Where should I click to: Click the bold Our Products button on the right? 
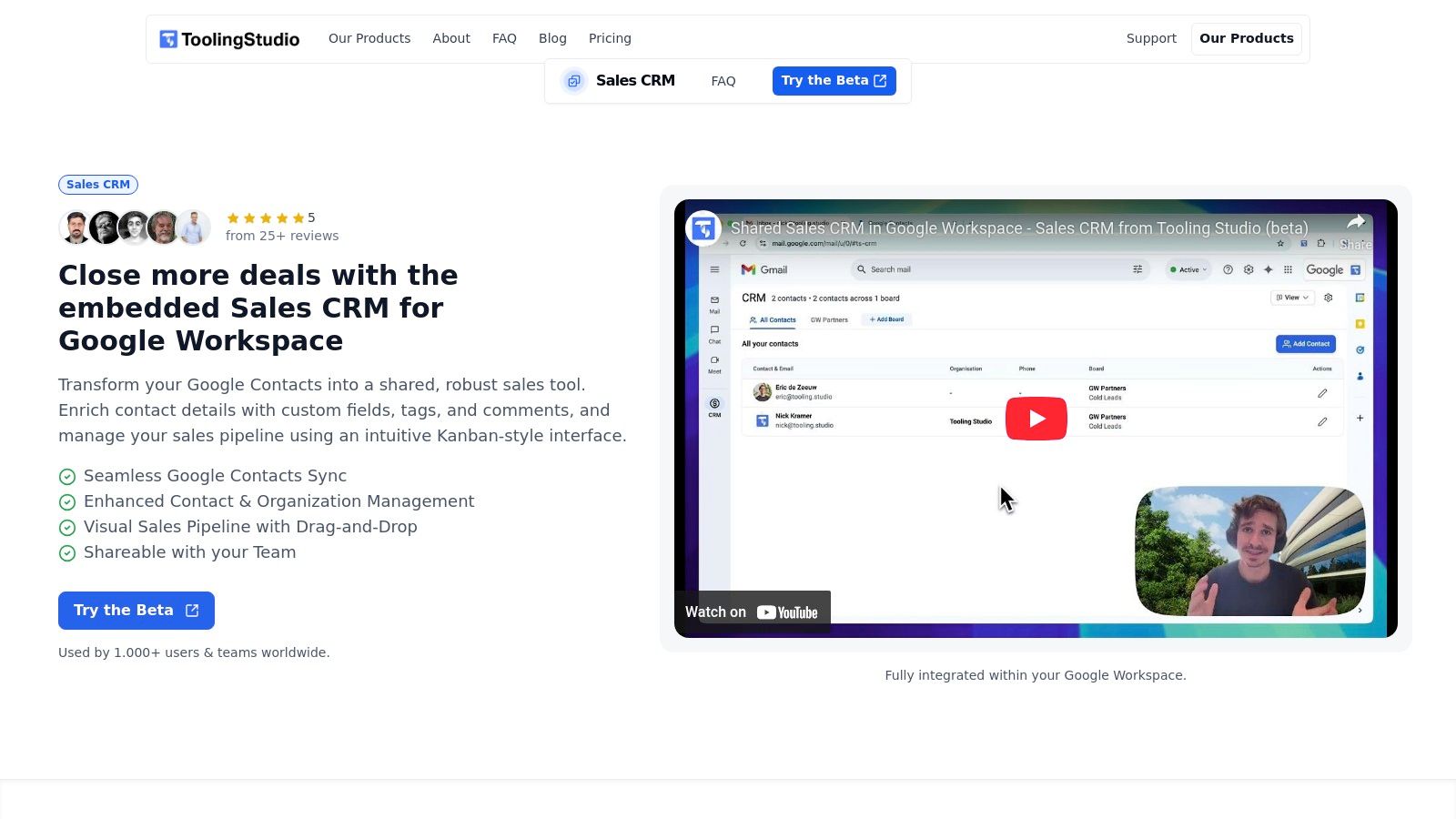[1247, 38]
